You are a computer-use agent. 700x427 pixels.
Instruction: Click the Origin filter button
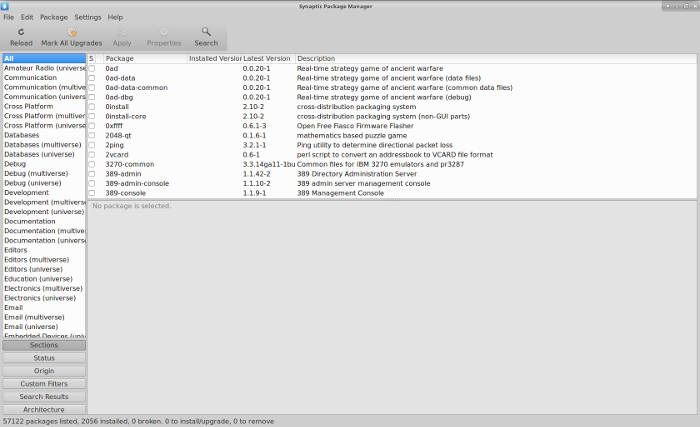coord(44,371)
